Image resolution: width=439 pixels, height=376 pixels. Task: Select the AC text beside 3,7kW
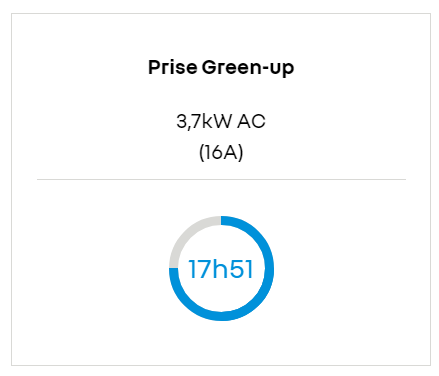(x=251, y=121)
